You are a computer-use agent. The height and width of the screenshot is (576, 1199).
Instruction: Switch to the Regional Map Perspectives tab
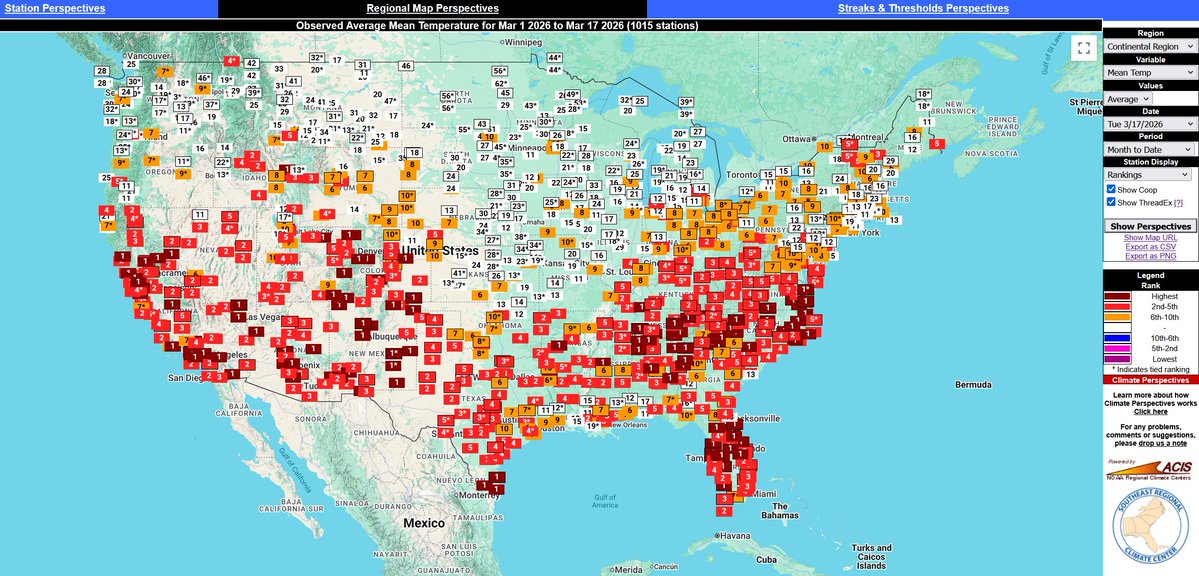click(433, 8)
